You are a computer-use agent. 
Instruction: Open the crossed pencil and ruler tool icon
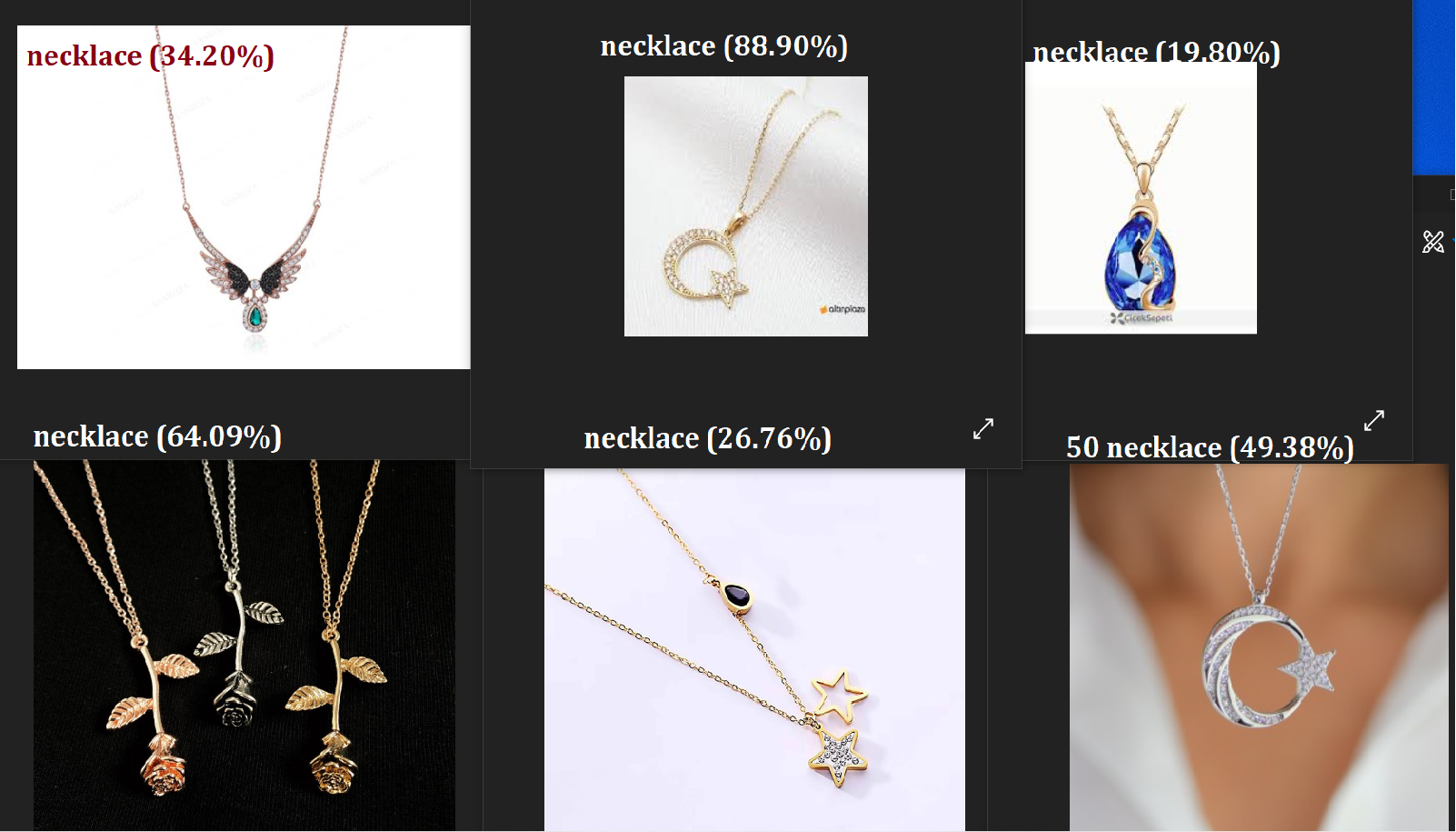click(1433, 242)
